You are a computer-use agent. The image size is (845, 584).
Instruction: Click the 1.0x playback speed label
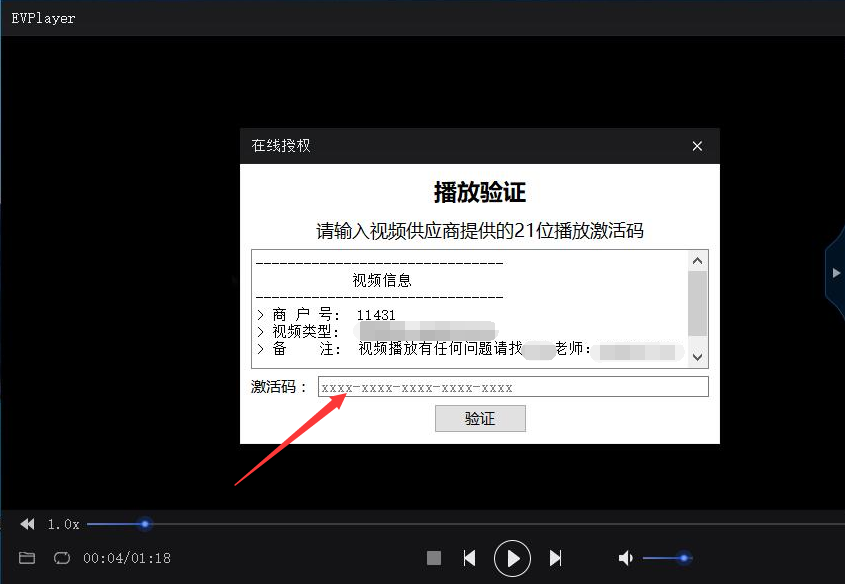[62, 523]
